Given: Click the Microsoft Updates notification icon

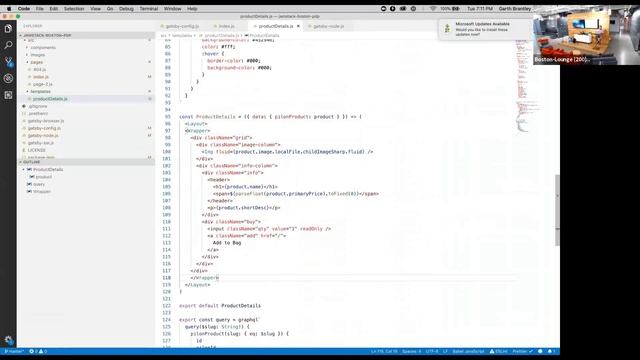Looking at the screenshot, I should pyautogui.click(x=447, y=29).
